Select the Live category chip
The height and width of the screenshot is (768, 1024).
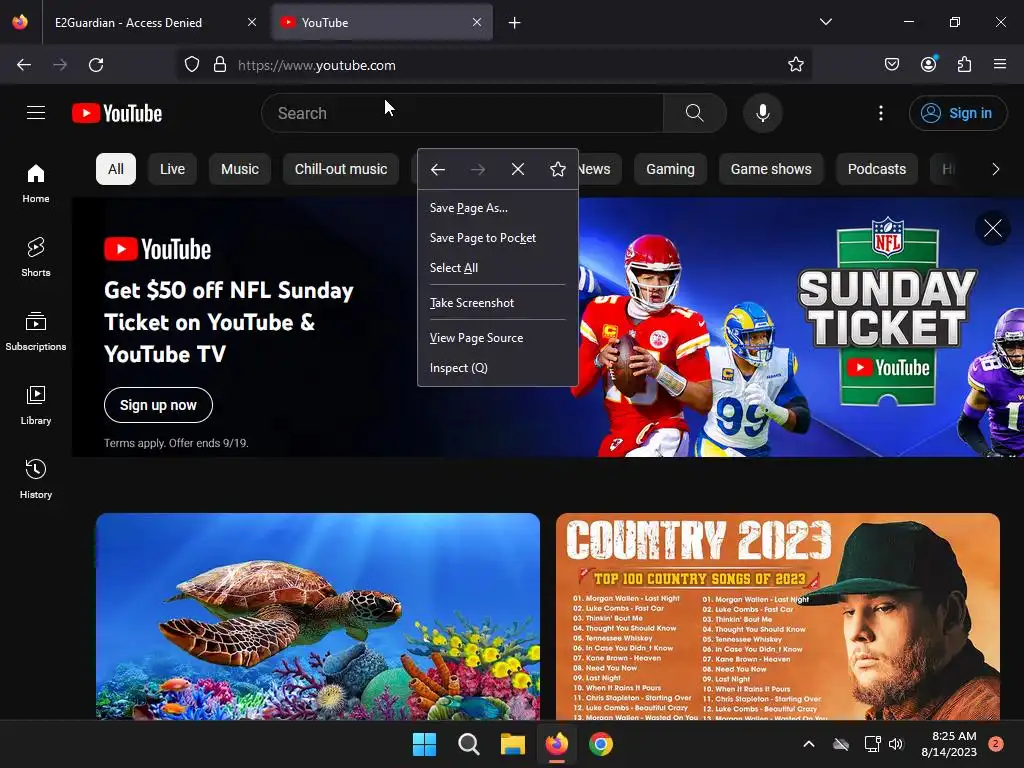point(172,169)
